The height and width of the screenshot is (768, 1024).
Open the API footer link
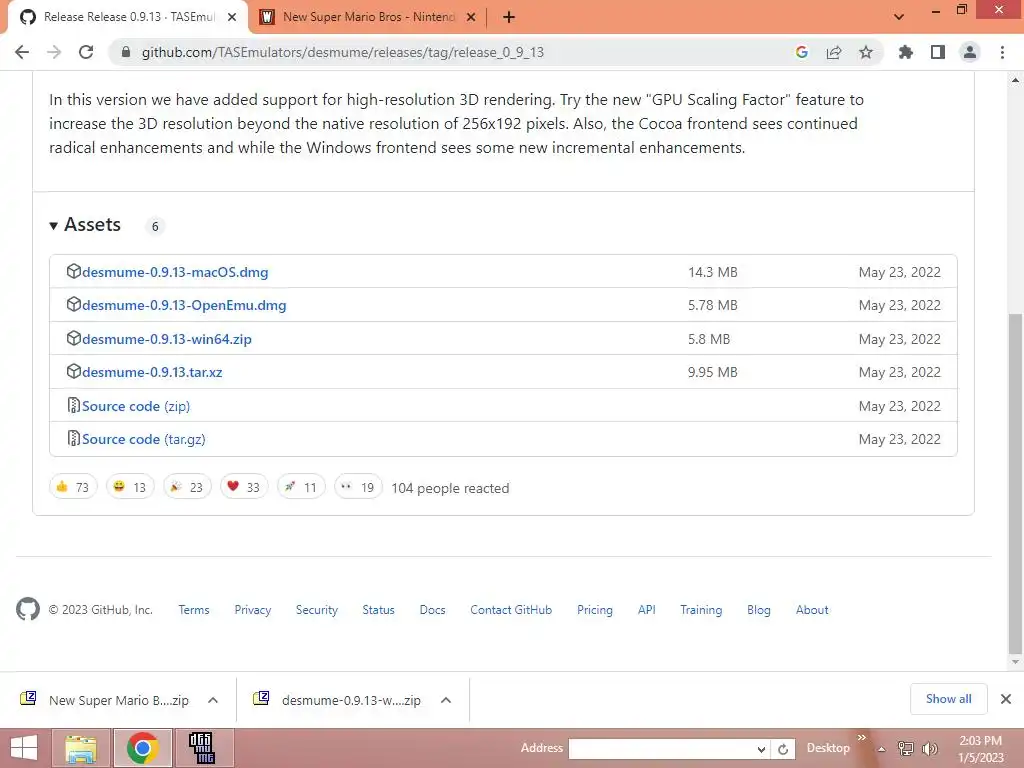click(647, 610)
